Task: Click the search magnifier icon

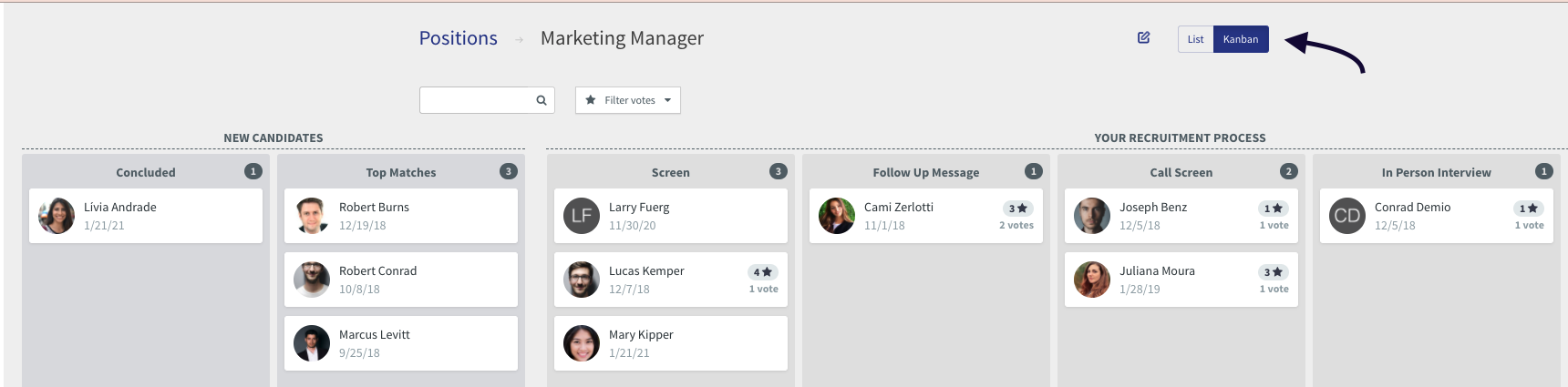Action: pyautogui.click(x=542, y=100)
